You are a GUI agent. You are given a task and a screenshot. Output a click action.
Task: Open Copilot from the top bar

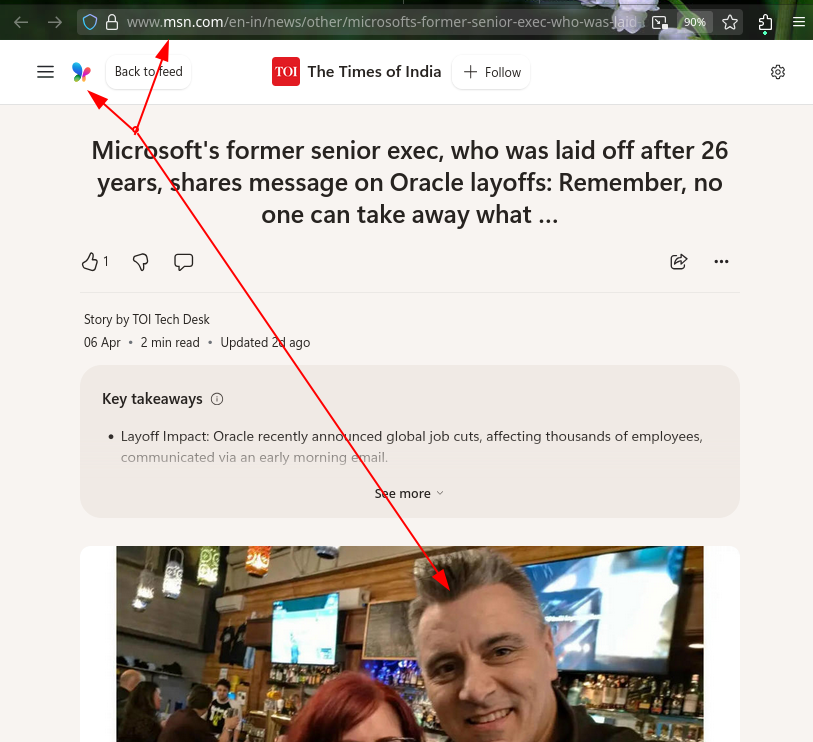click(81, 72)
